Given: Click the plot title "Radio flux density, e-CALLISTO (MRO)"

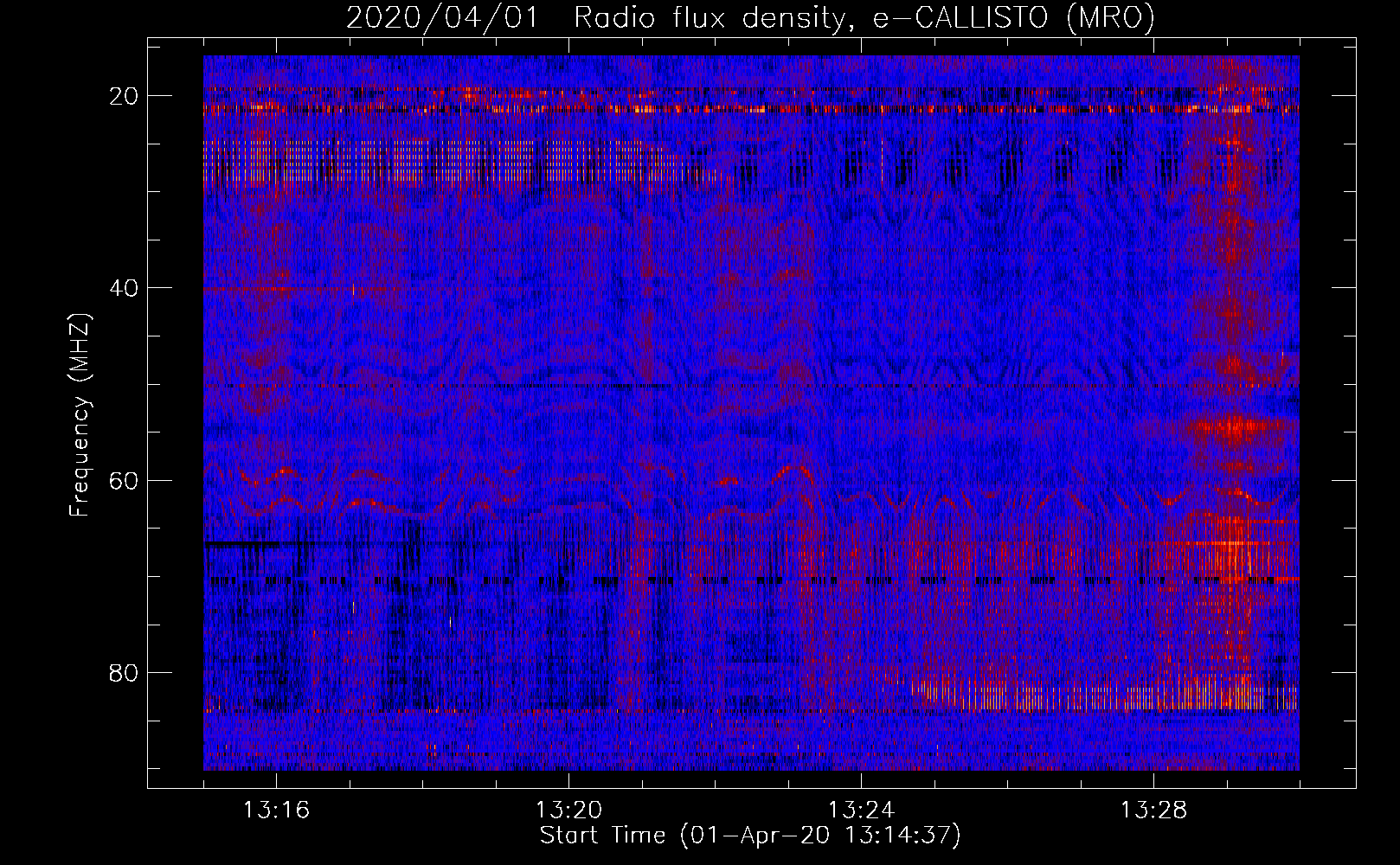Looking at the screenshot, I should (864, 17).
